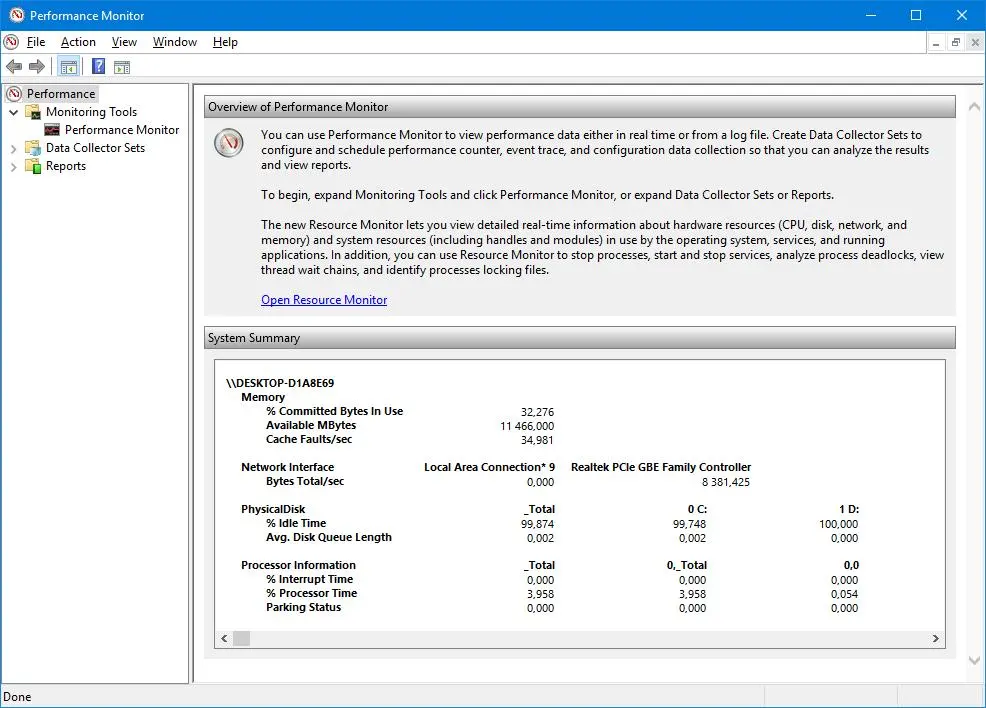Viewport: 986px width, 708px height.
Task: Open the File menu
Action: tap(36, 42)
